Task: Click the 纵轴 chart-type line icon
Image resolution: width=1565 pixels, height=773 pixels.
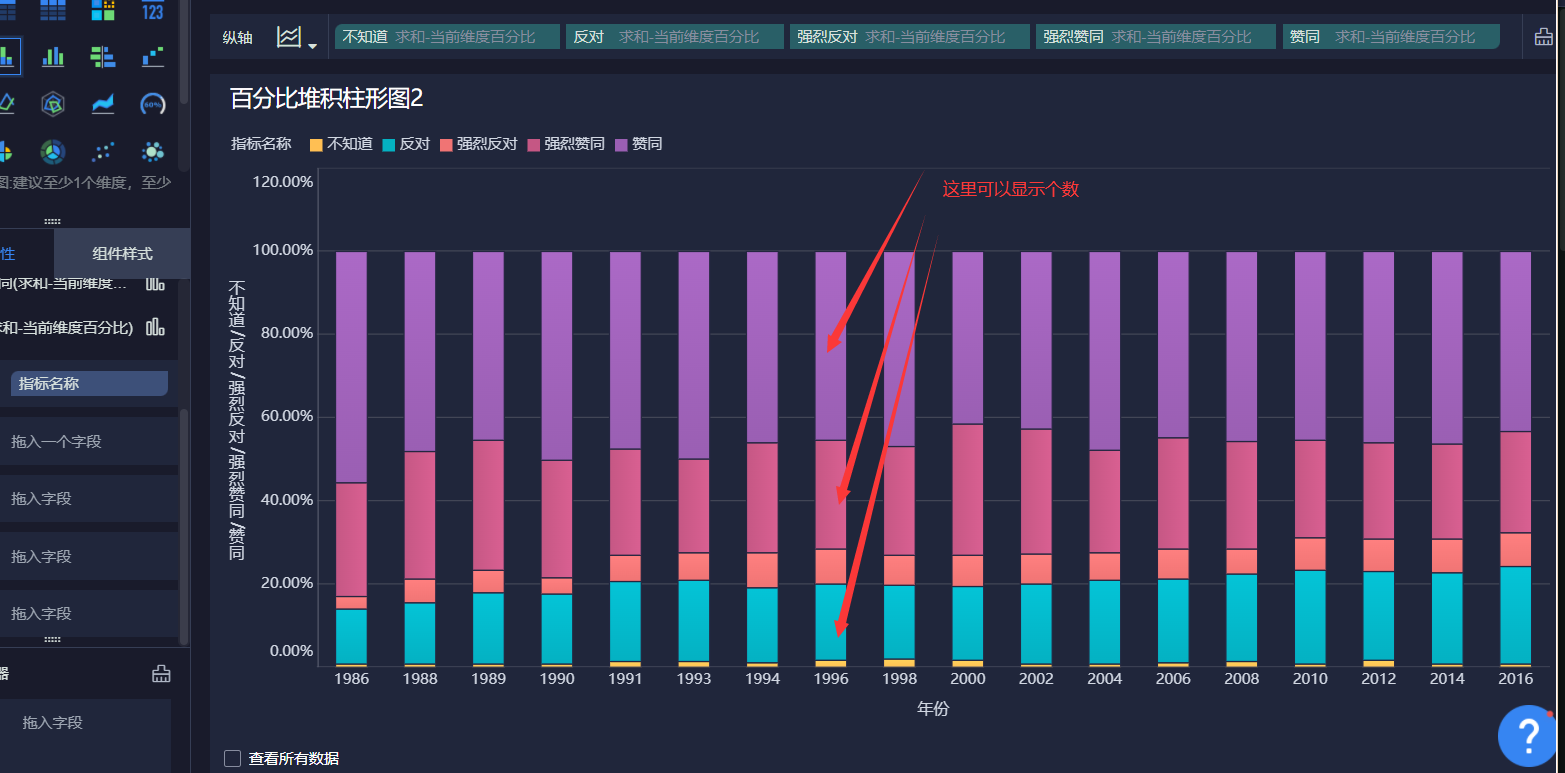Action: coord(288,37)
